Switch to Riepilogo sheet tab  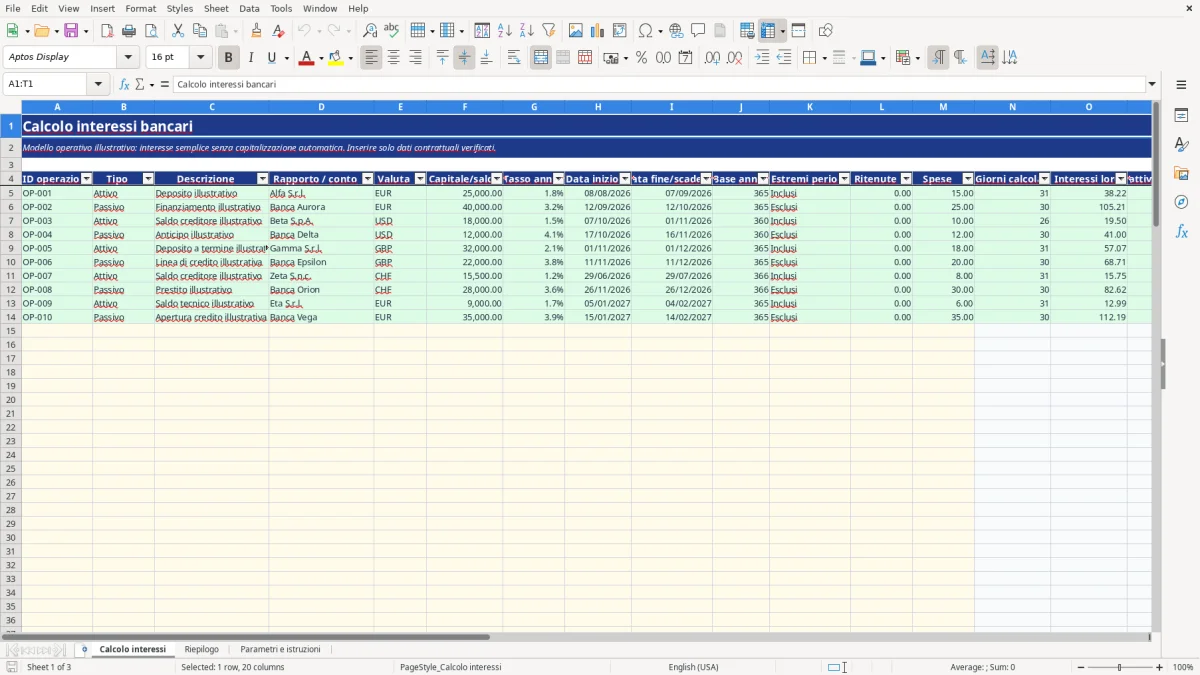coord(201,650)
